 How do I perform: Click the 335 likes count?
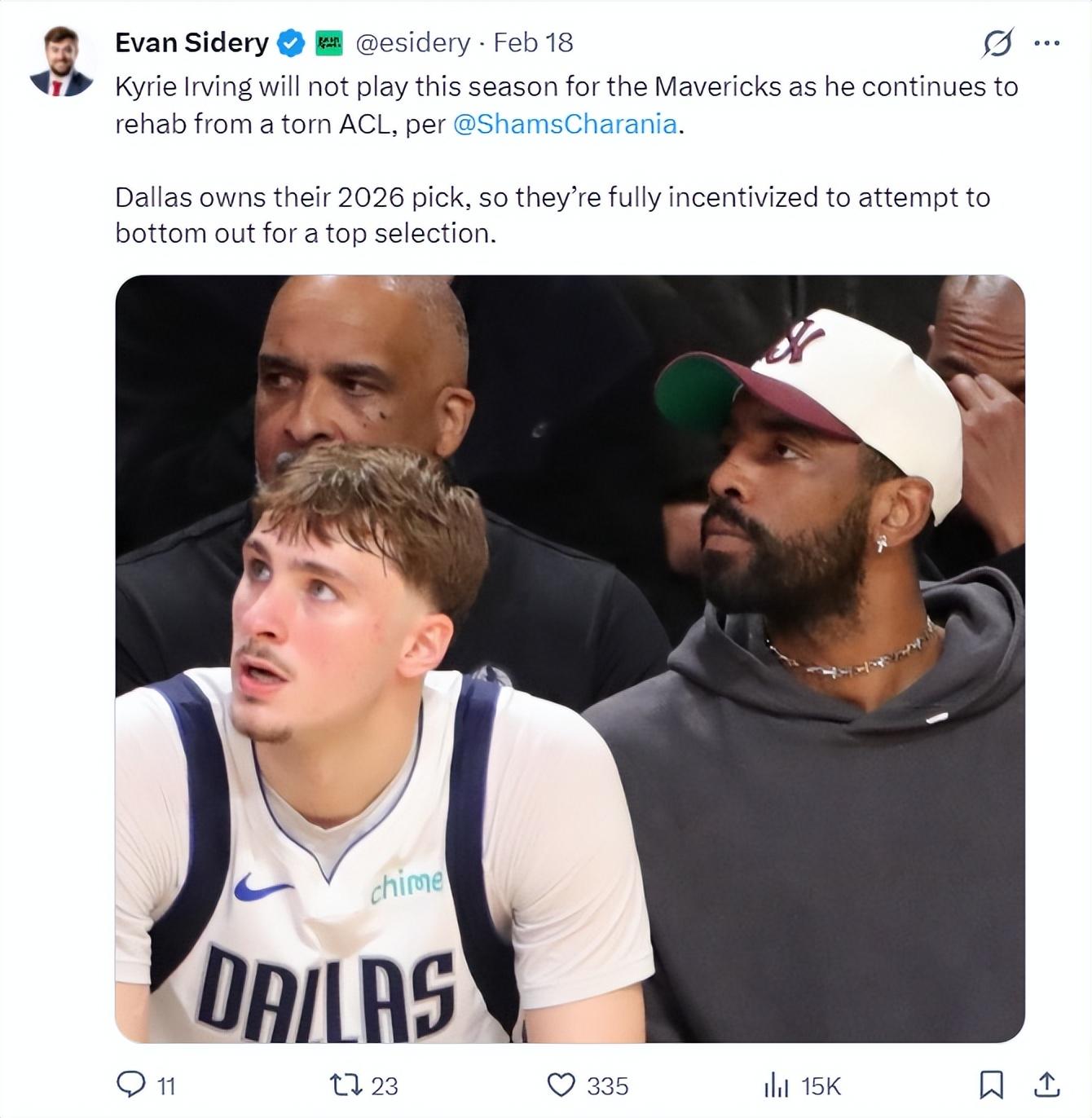[x=607, y=1085]
